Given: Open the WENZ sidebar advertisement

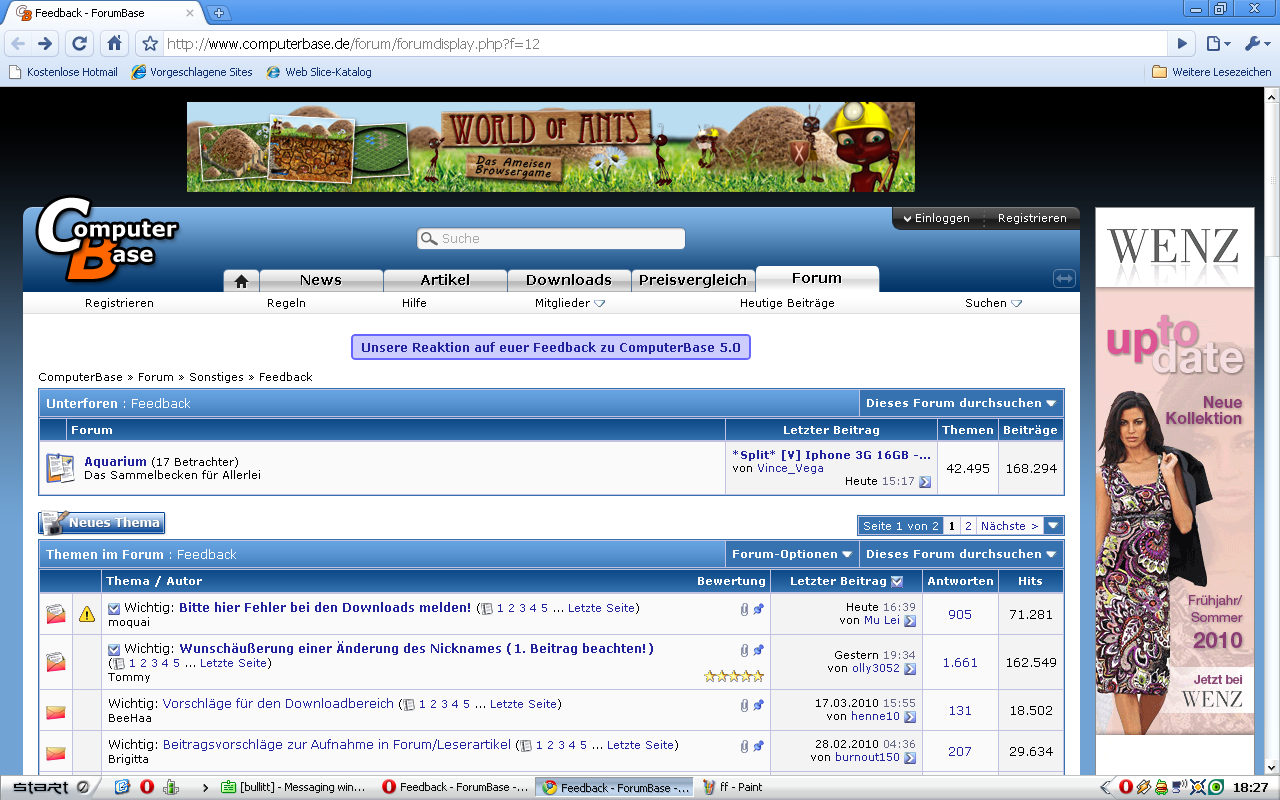Looking at the screenshot, I should pos(1175,471).
